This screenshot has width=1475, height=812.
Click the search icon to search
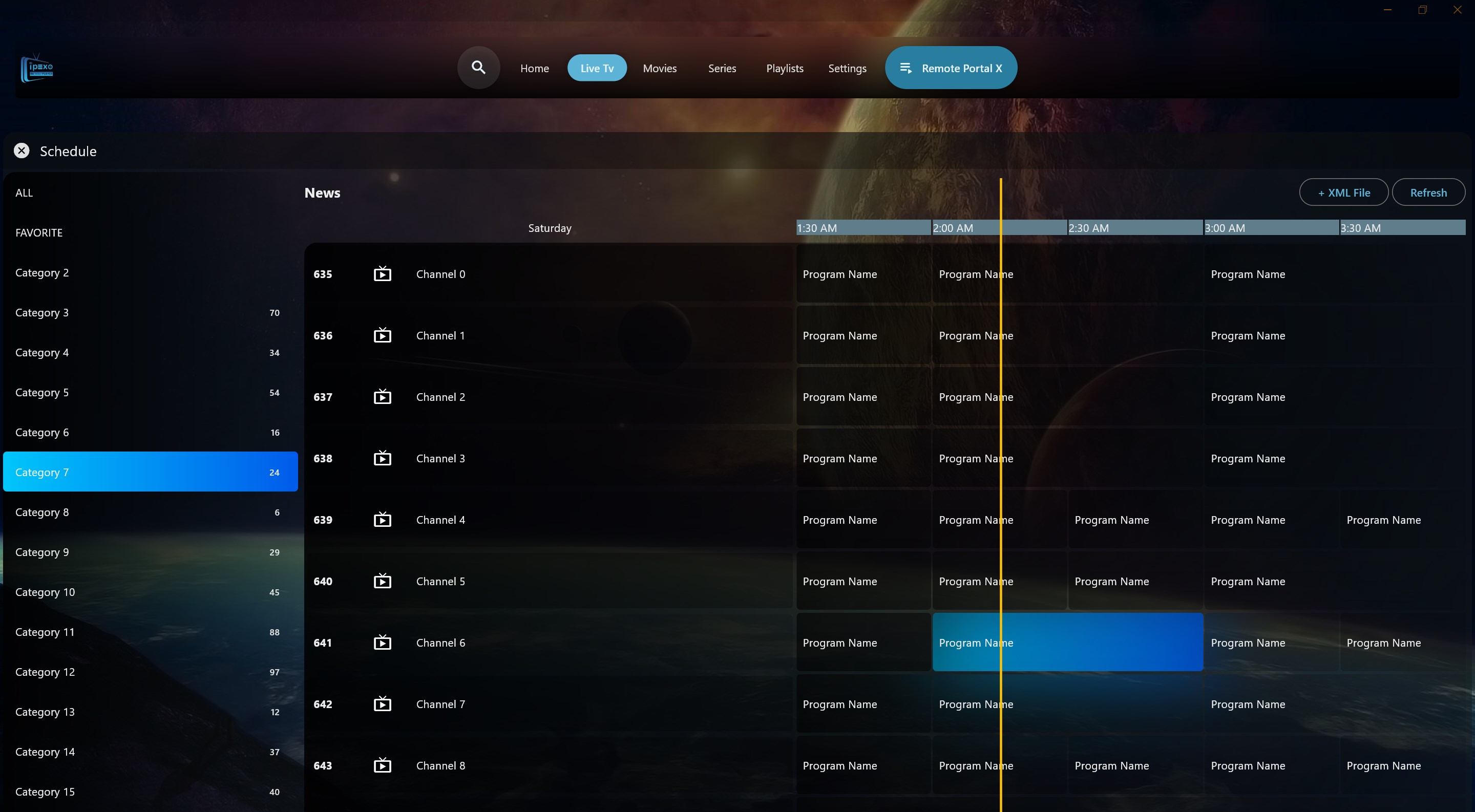click(x=479, y=67)
